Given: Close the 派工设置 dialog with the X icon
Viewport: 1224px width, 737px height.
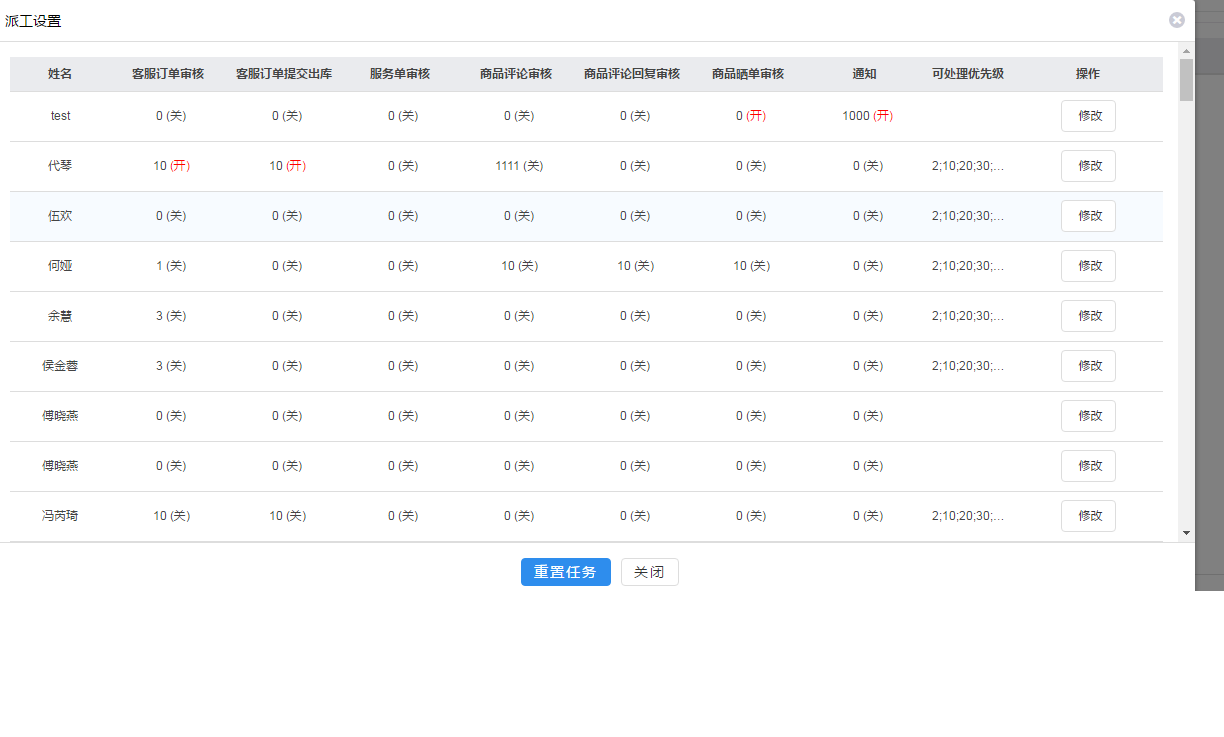Looking at the screenshot, I should [1177, 20].
